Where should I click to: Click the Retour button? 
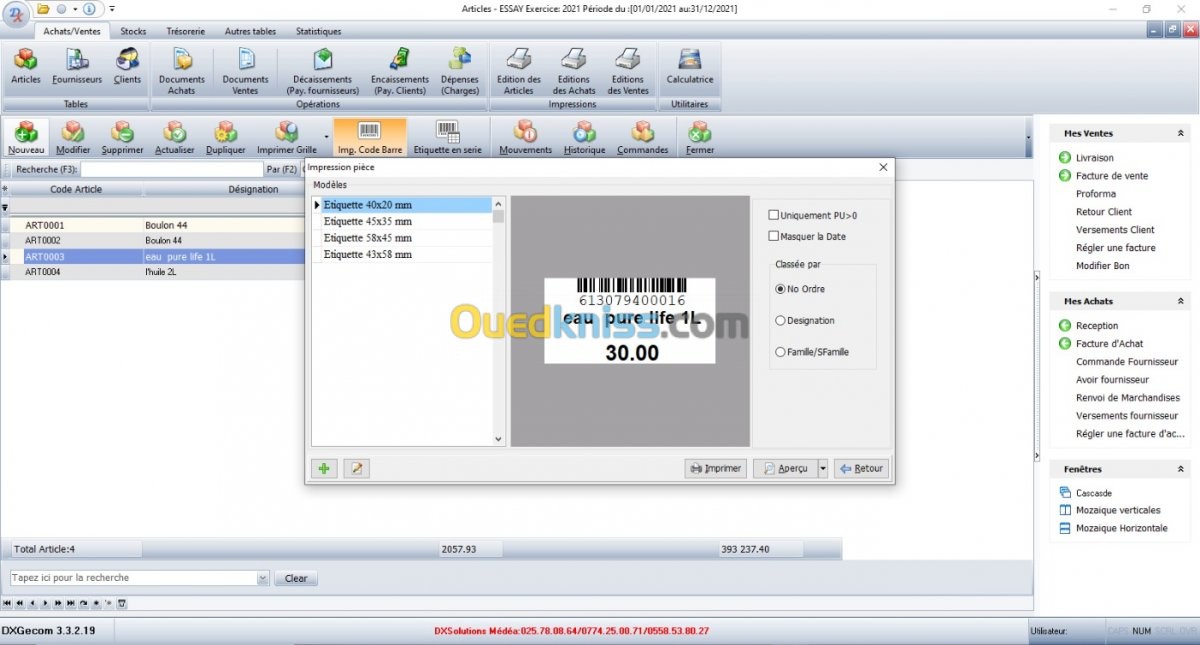click(860, 468)
